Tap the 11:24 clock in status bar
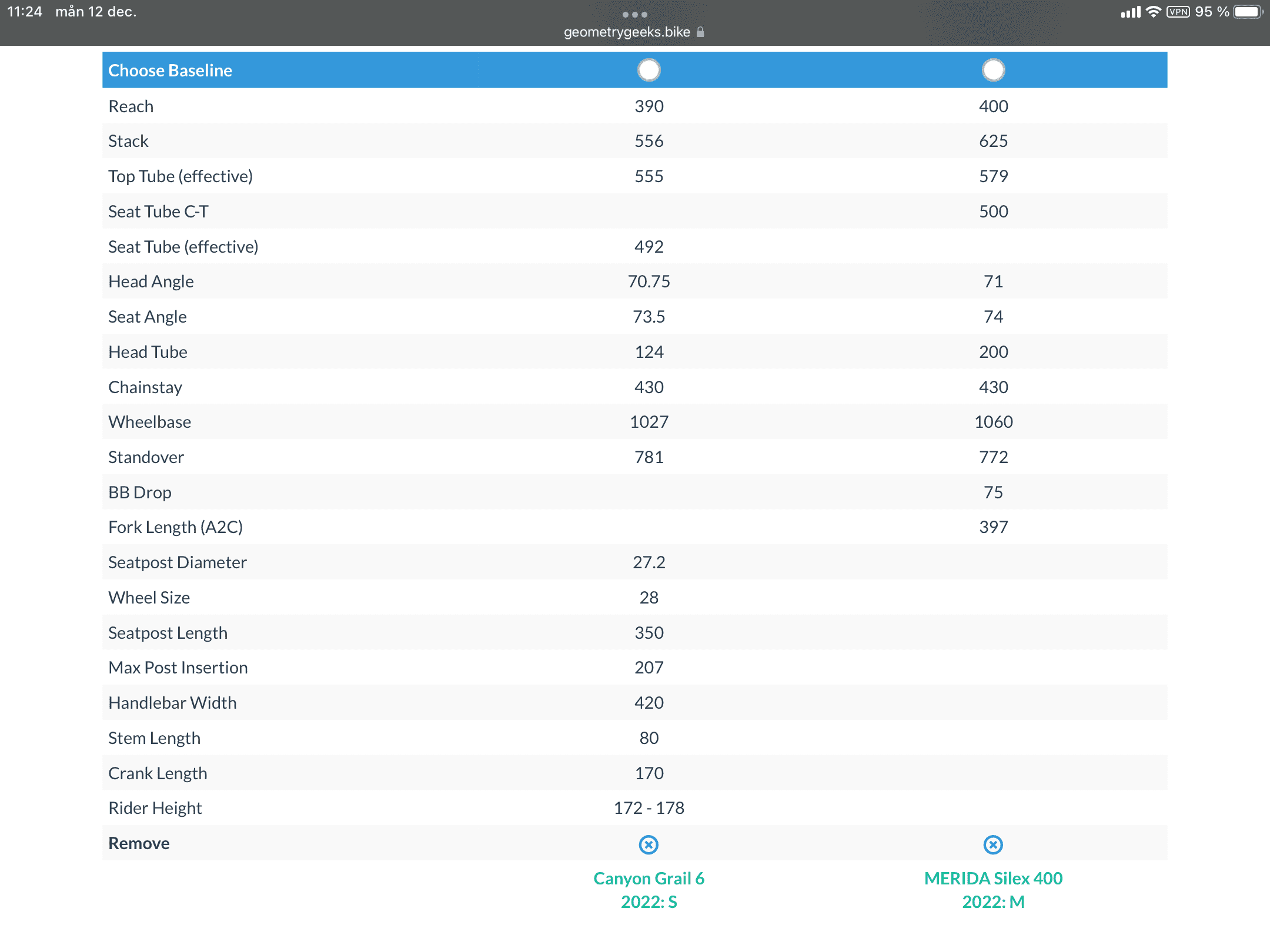This screenshot has width=1270, height=952. pyautogui.click(x=25, y=12)
